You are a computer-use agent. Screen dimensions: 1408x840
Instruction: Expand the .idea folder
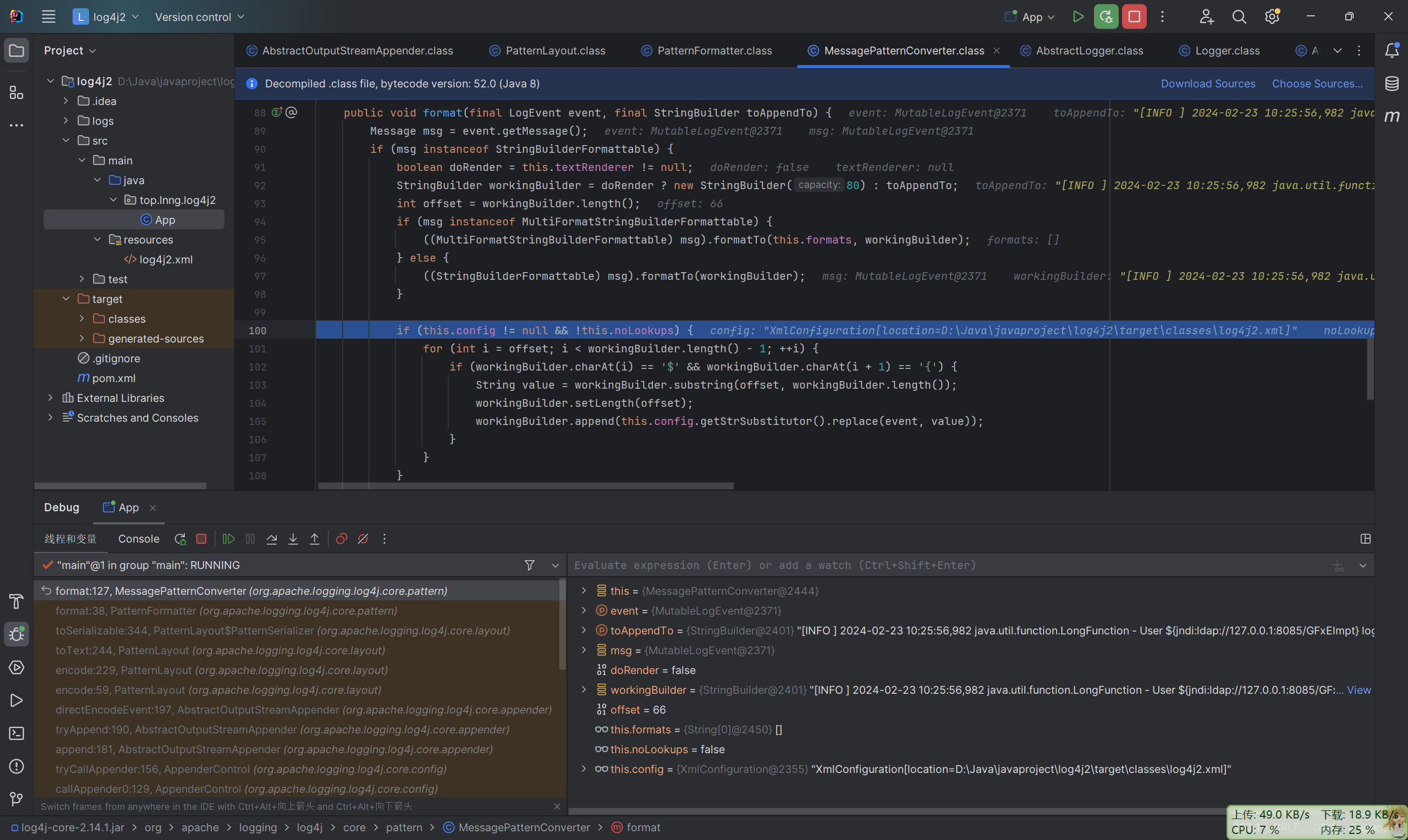point(65,101)
